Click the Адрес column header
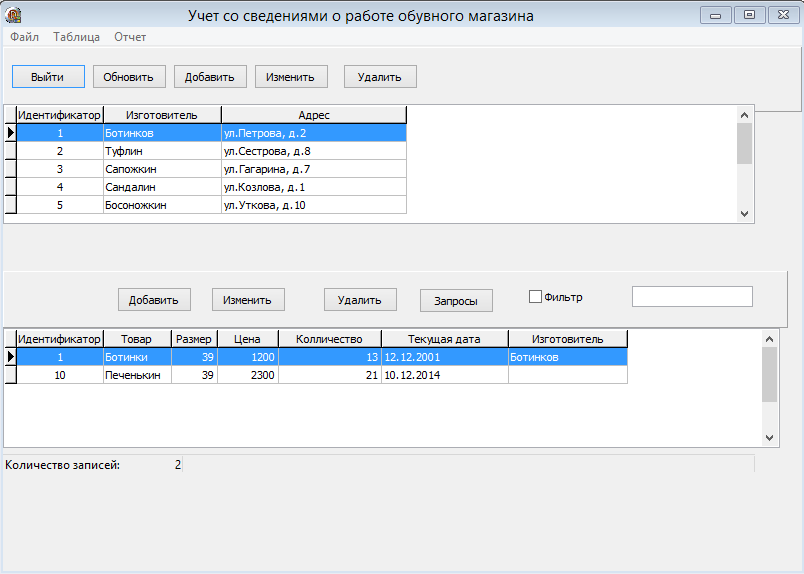 pos(314,115)
